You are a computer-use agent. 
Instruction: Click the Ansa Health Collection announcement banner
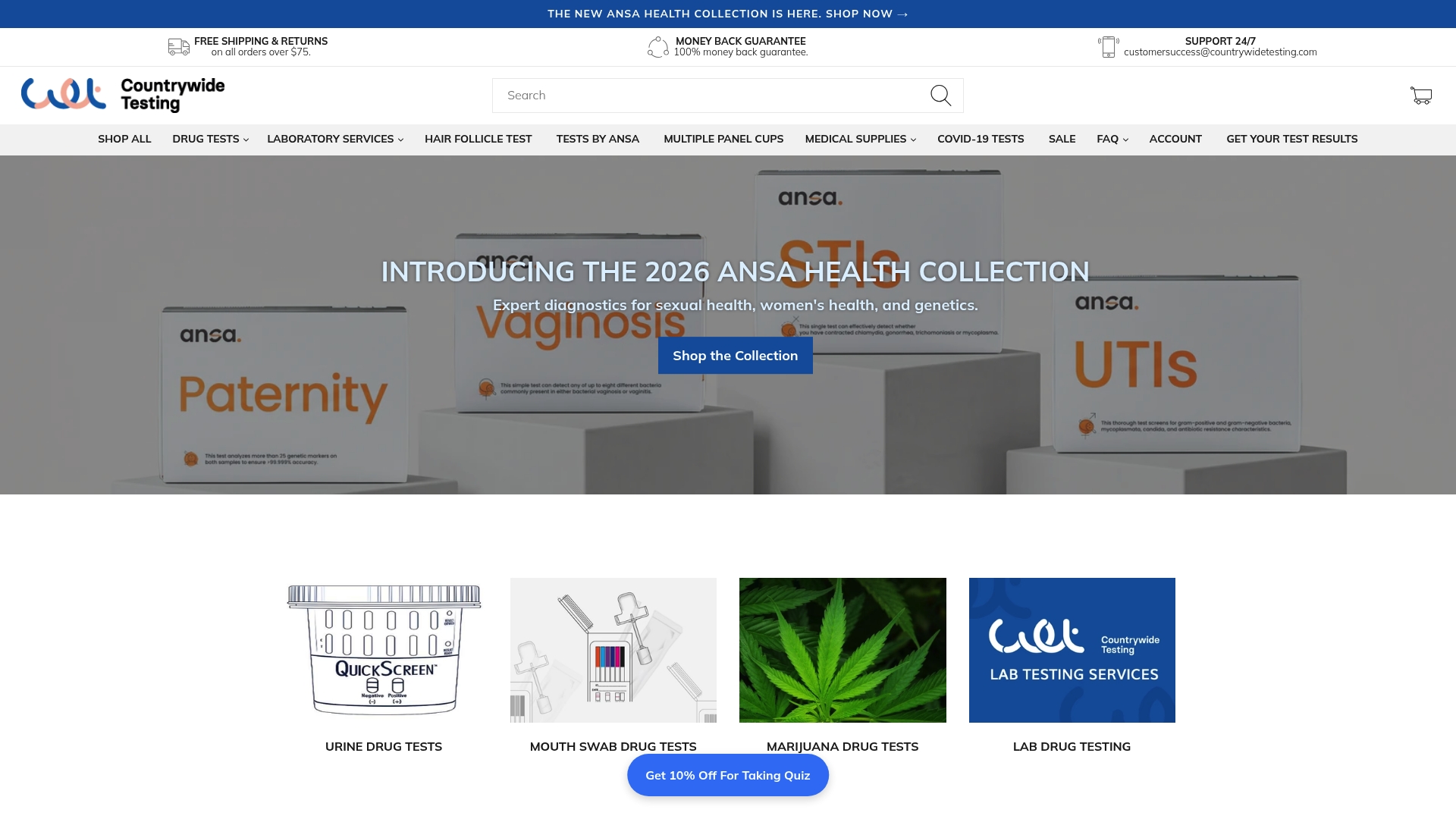click(728, 14)
